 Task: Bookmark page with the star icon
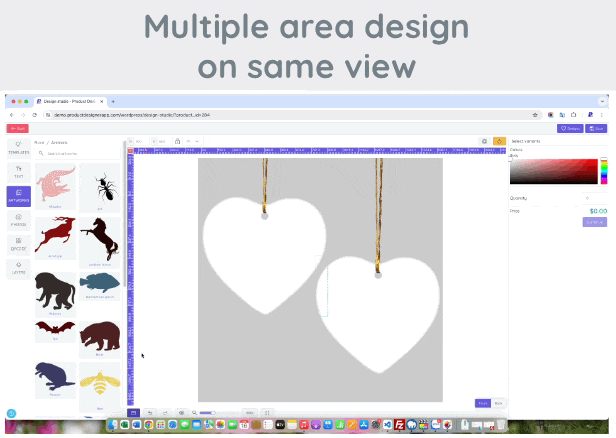click(537, 115)
